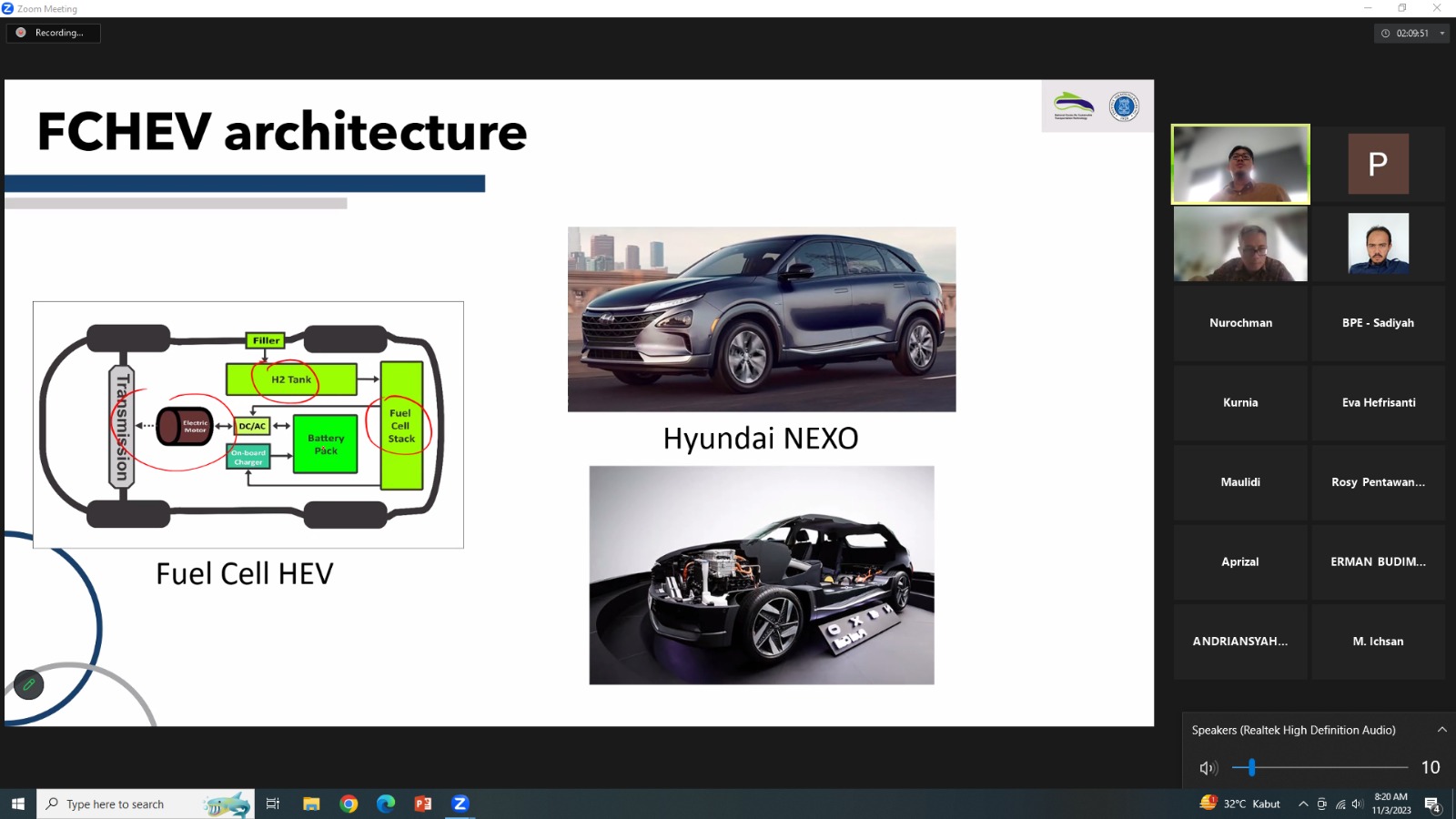
Task: Click the taskbar volume tray icon
Action: tap(1356, 804)
